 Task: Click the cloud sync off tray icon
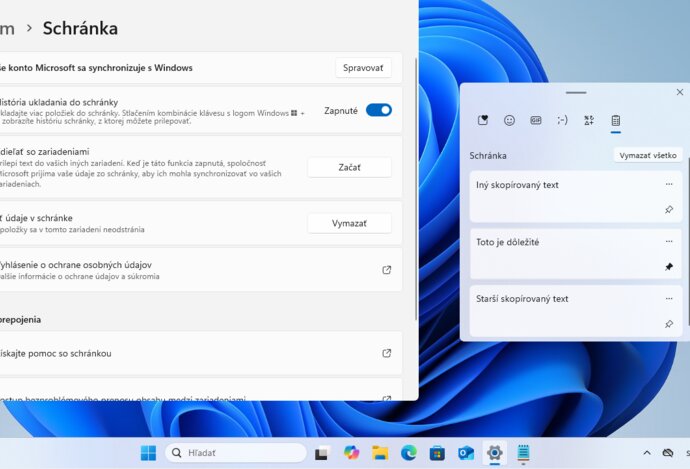(668, 453)
